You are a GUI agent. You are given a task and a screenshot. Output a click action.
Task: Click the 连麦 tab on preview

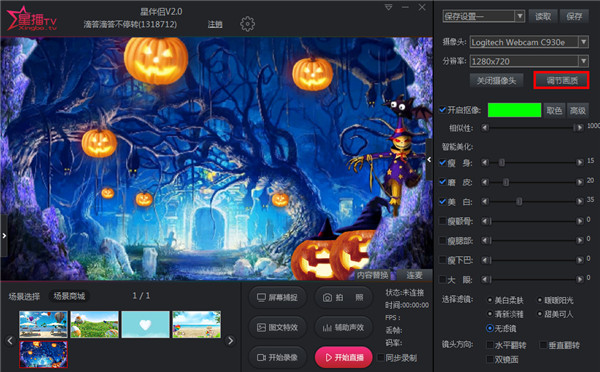tap(414, 275)
